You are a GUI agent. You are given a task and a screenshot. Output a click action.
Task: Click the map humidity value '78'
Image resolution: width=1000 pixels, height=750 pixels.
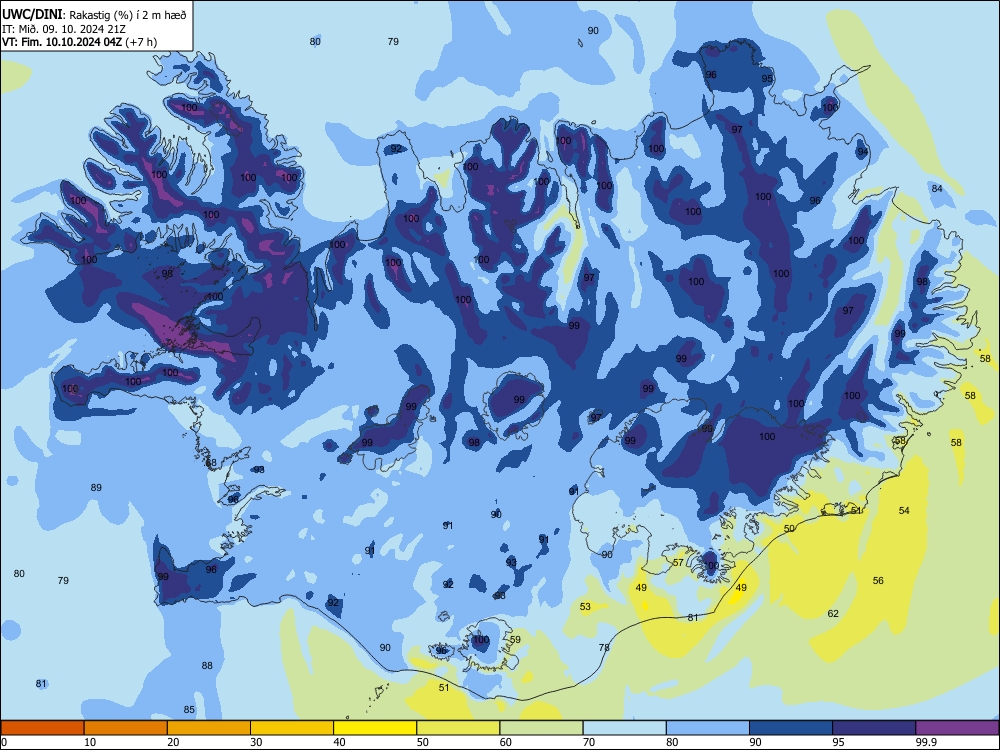pos(604,647)
